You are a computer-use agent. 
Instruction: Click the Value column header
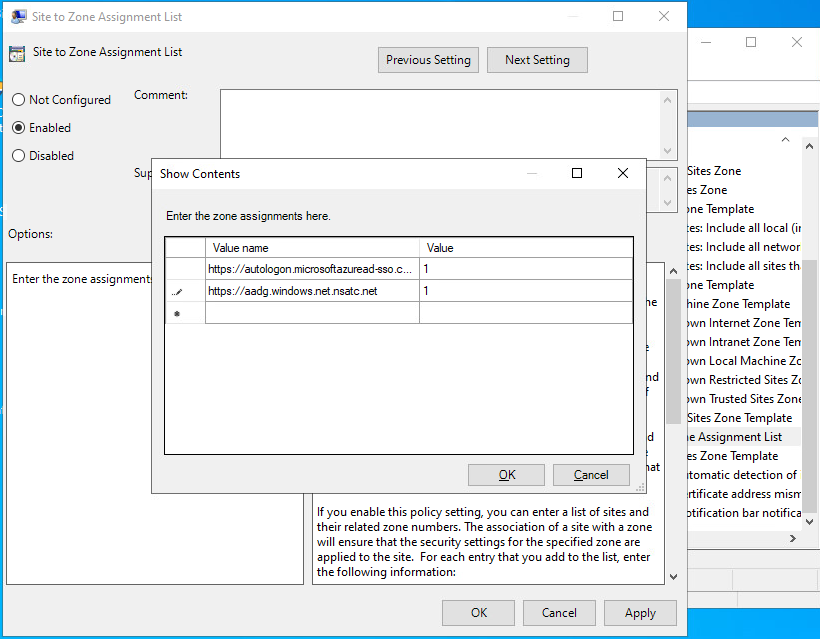[525, 248]
